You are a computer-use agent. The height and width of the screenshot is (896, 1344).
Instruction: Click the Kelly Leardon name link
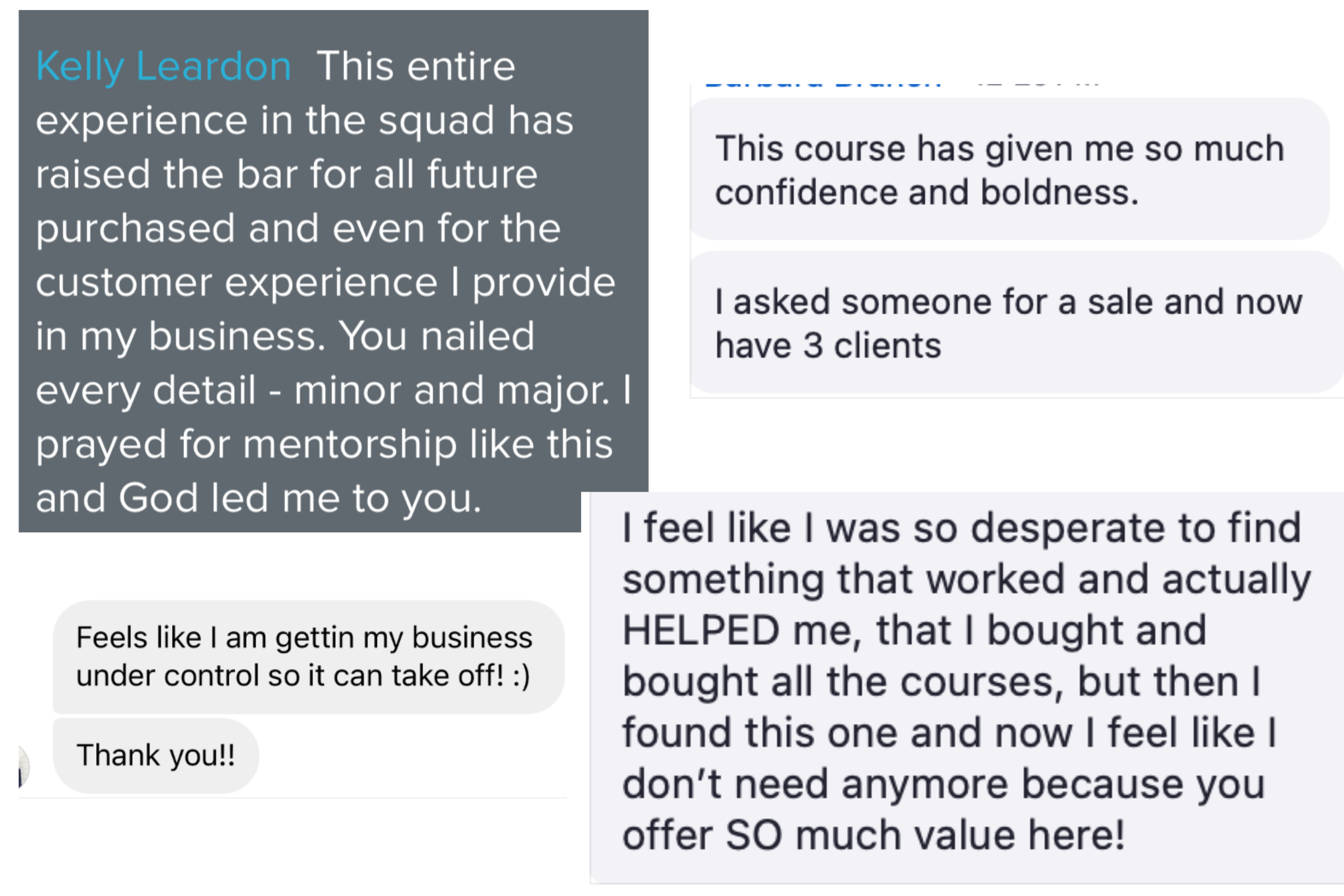click(x=163, y=66)
